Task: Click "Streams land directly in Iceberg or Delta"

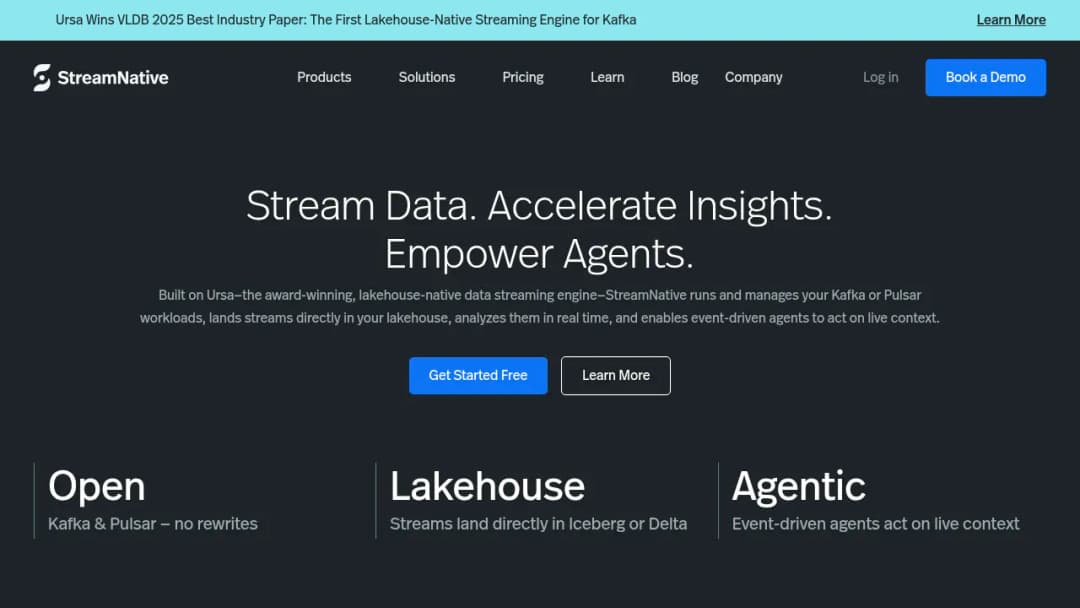Action: tap(539, 523)
